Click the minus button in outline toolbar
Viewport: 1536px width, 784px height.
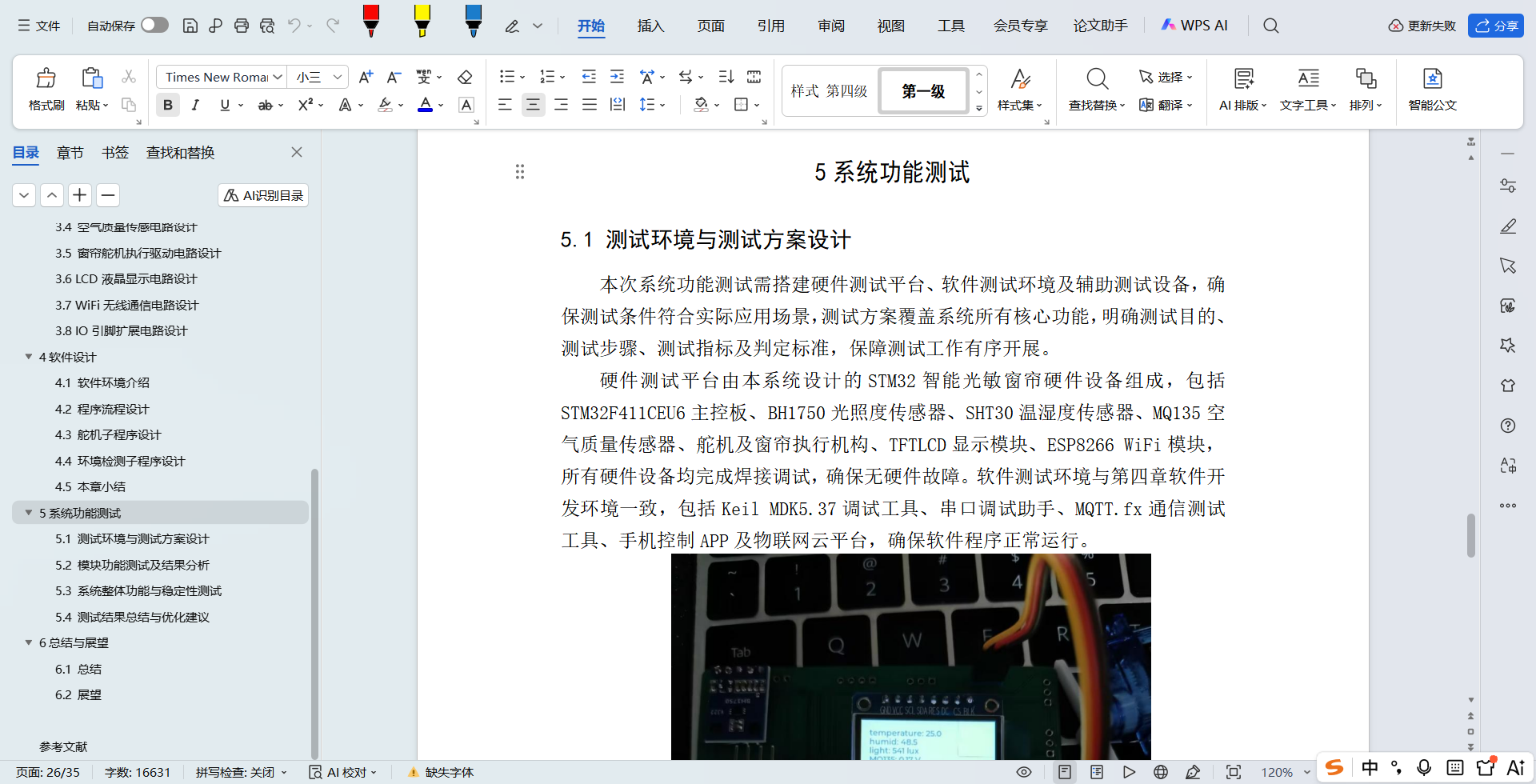pos(108,195)
